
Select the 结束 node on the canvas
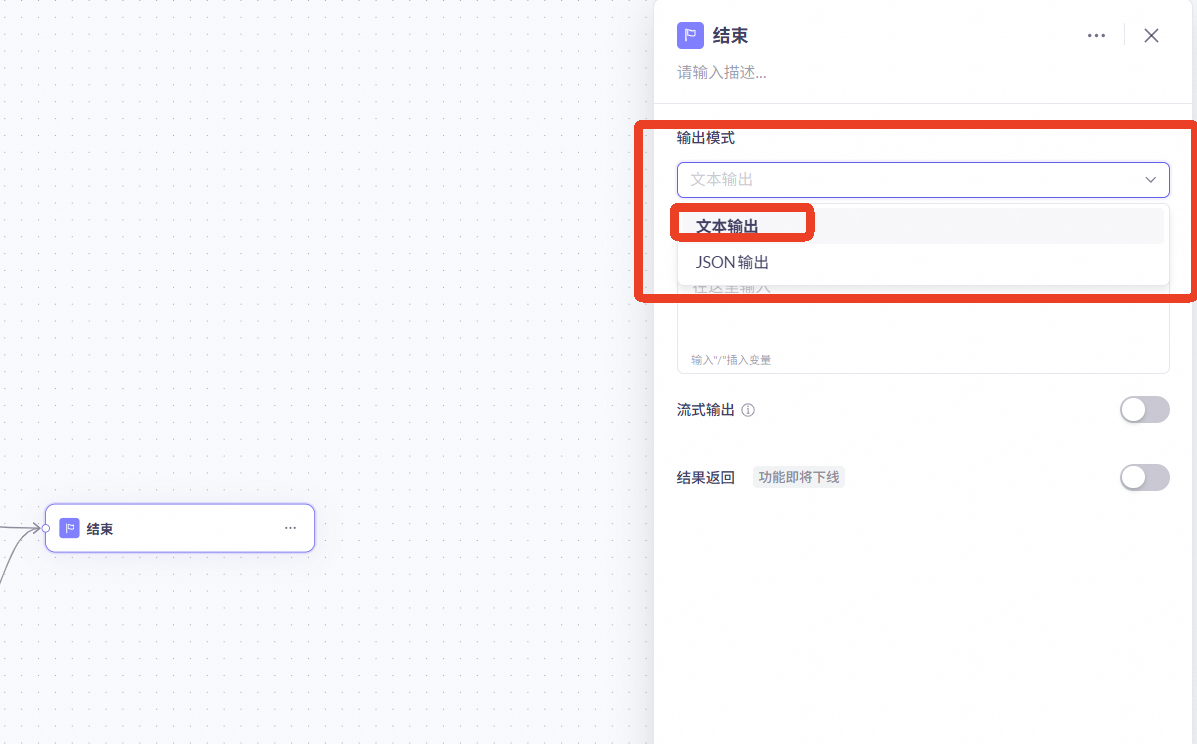[x=180, y=528]
